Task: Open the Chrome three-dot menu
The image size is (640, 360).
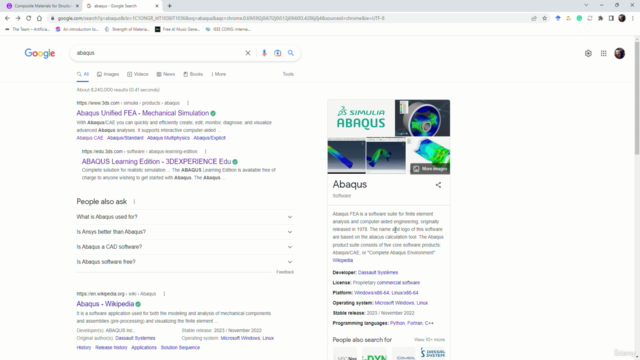Action: pos(633,18)
